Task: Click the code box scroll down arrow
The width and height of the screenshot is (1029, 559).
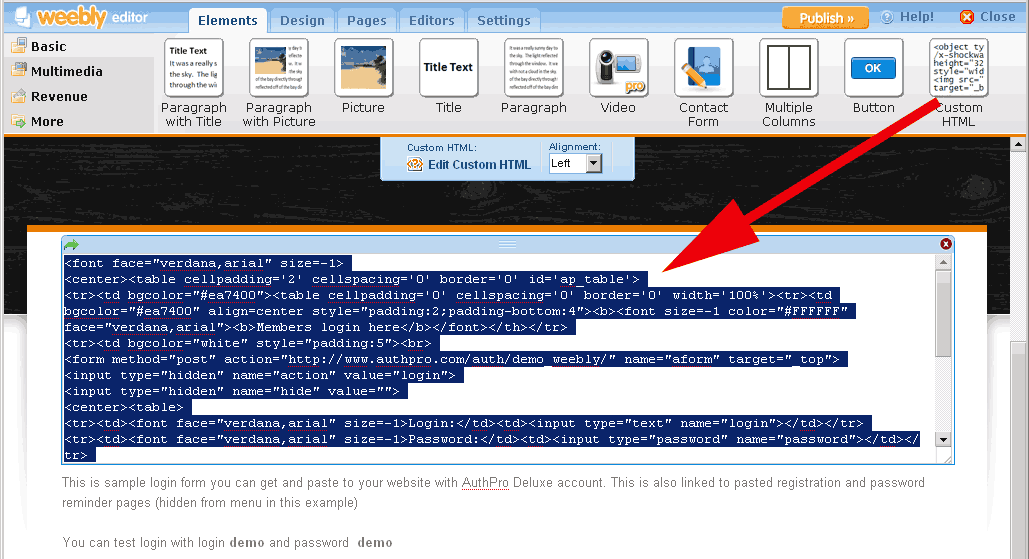Action: pyautogui.click(x=944, y=440)
